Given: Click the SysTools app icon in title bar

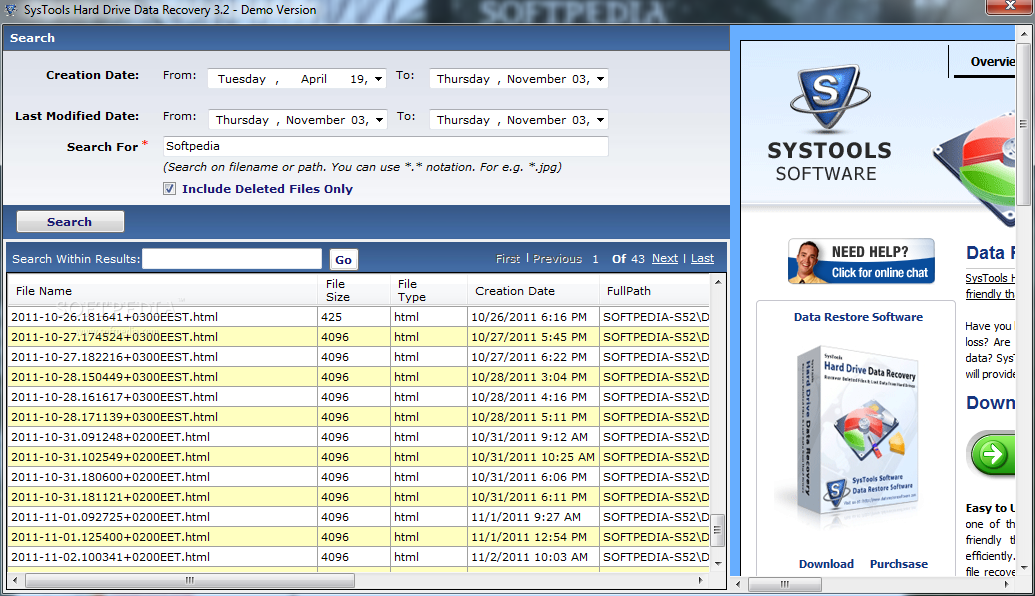Looking at the screenshot, I should point(10,9).
